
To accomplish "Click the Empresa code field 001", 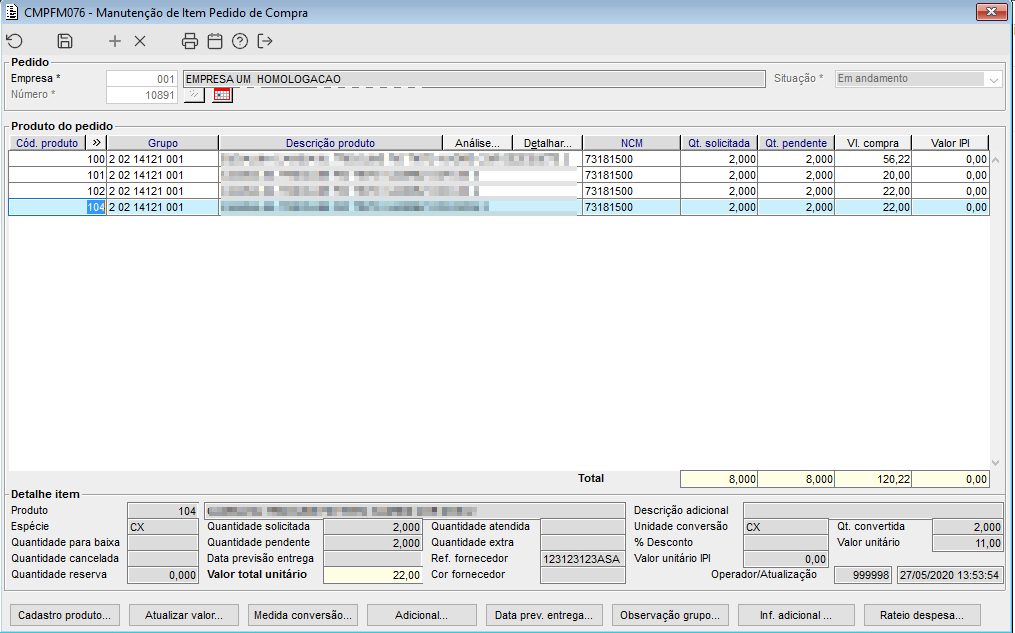I will click(142, 79).
